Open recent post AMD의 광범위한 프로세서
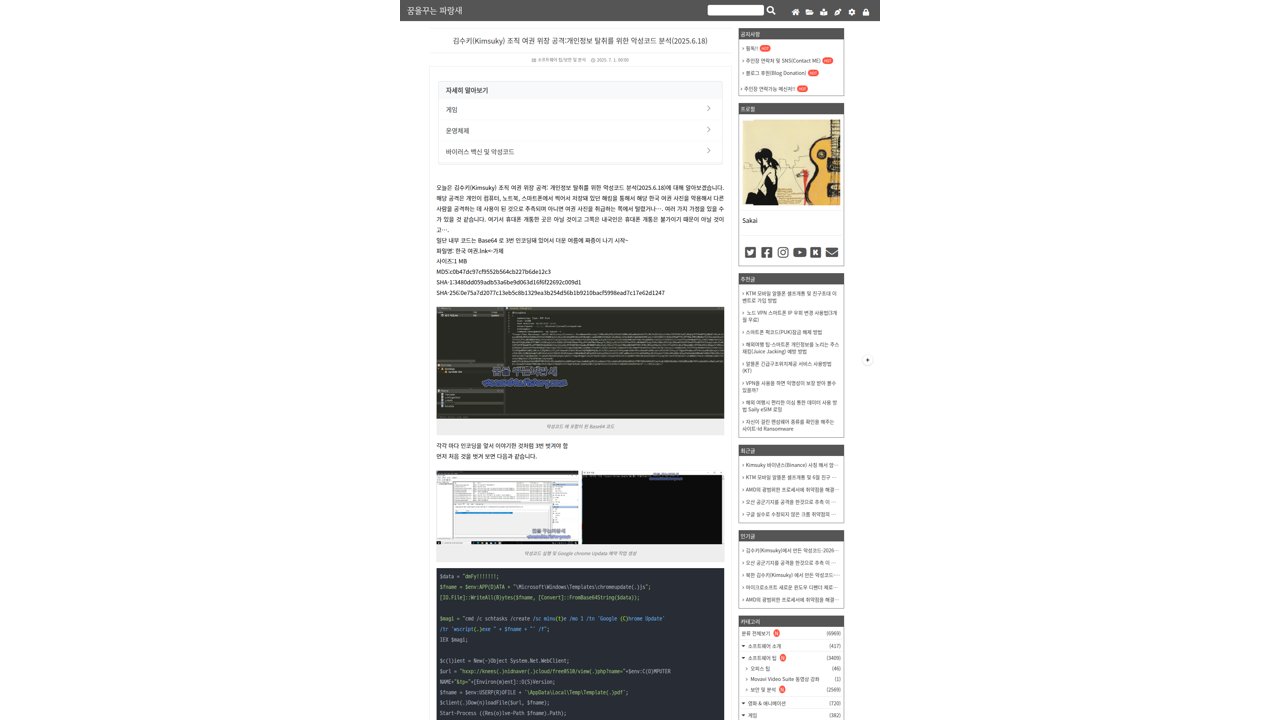Viewport: 1280px width, 720px height. click(x=790, y=489)
